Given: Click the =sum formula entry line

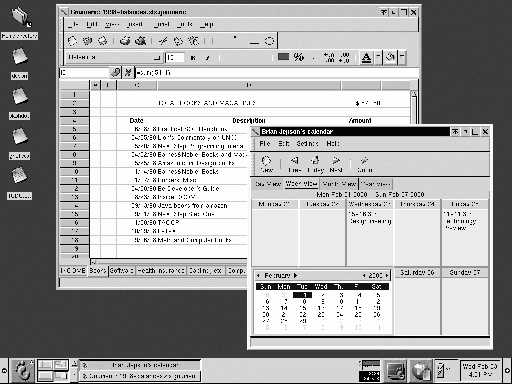Looking at the screenshot, I should coord(277,72).
